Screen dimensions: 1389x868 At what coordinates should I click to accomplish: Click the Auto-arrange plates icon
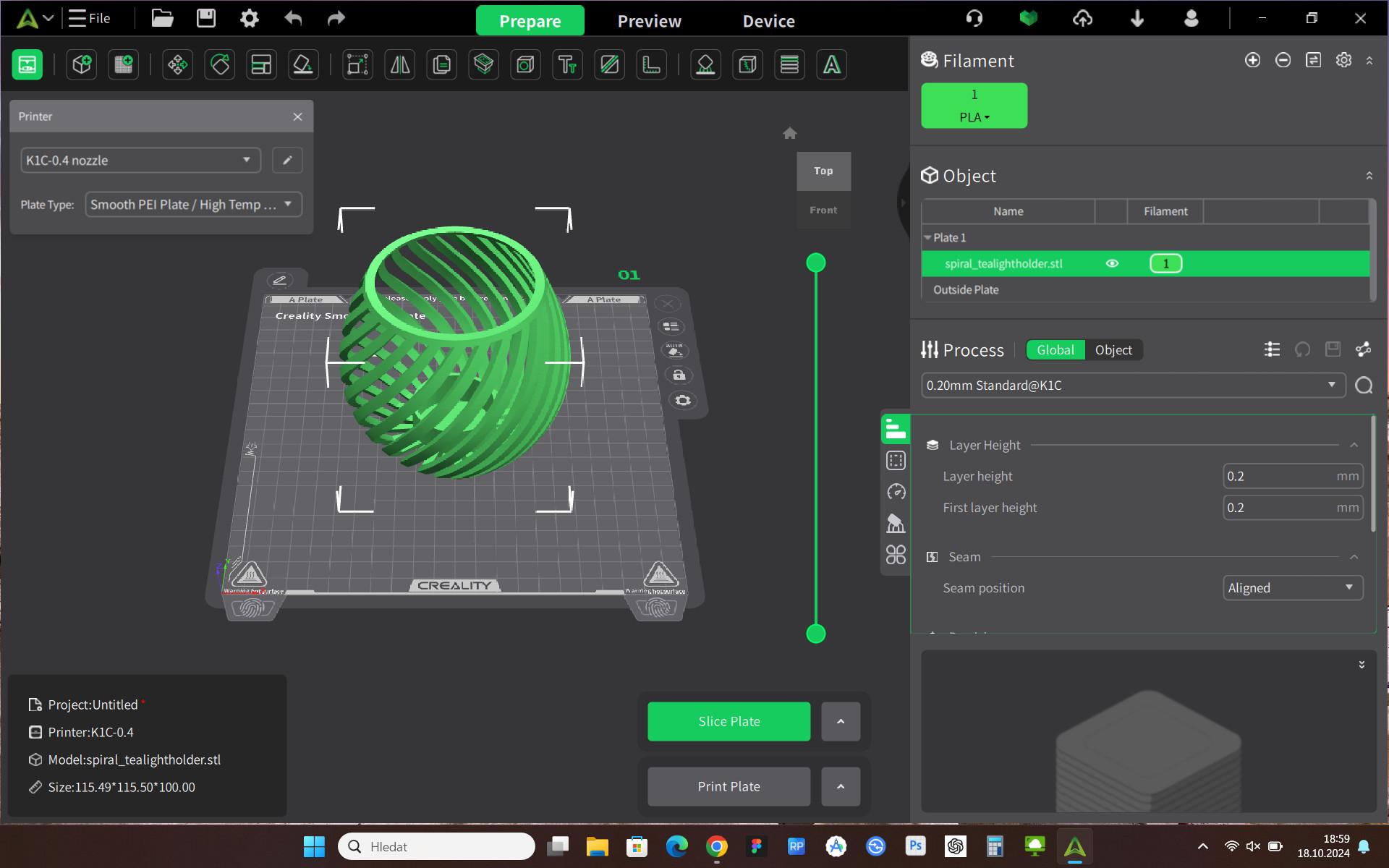pos(261,65)
